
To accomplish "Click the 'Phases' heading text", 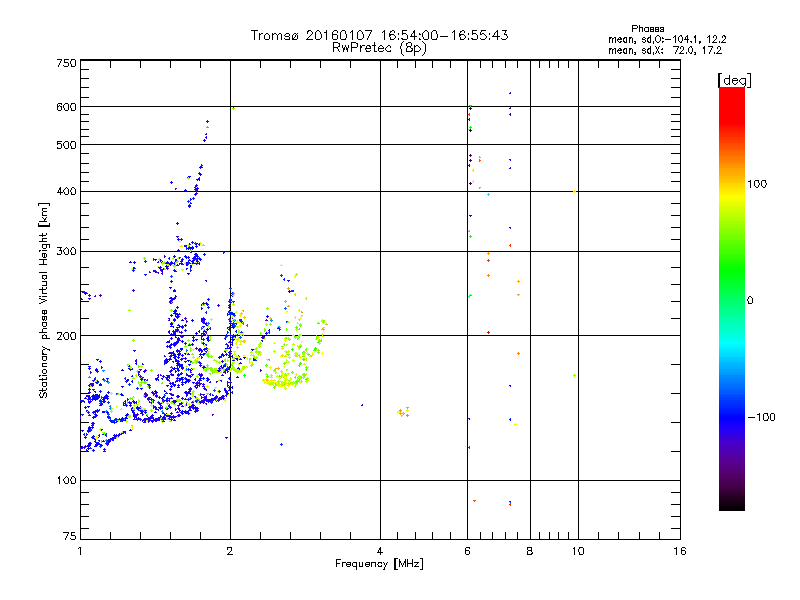I will (647, 29).
